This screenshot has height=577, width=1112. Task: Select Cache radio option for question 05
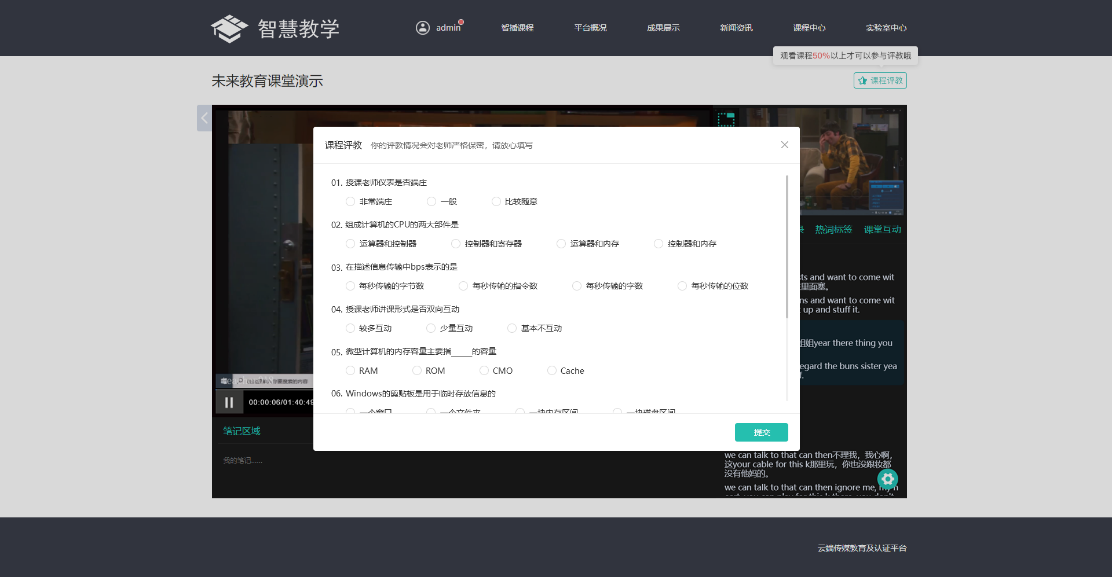point(552,371)
